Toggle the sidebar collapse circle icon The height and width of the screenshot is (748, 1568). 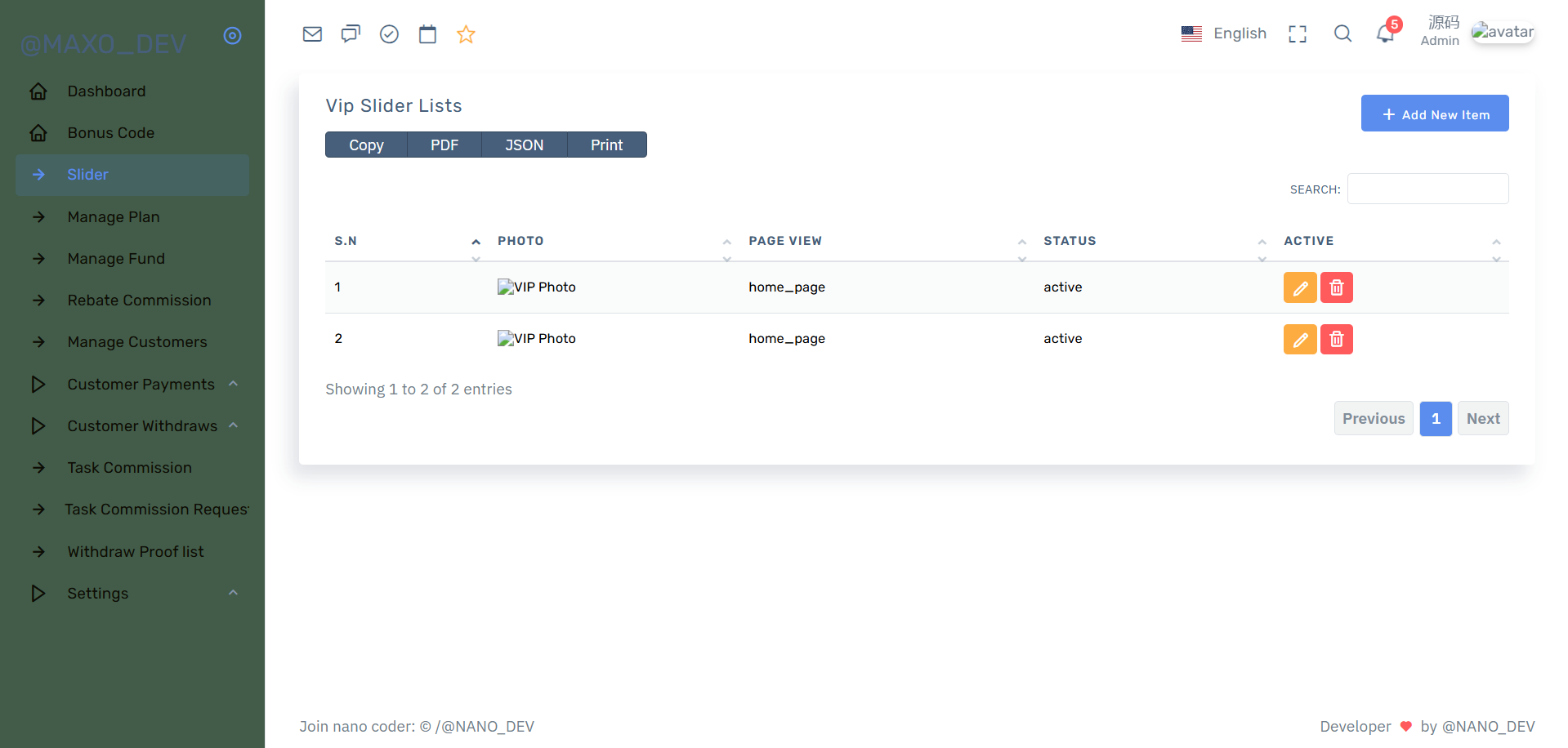[x=233, y=36]
